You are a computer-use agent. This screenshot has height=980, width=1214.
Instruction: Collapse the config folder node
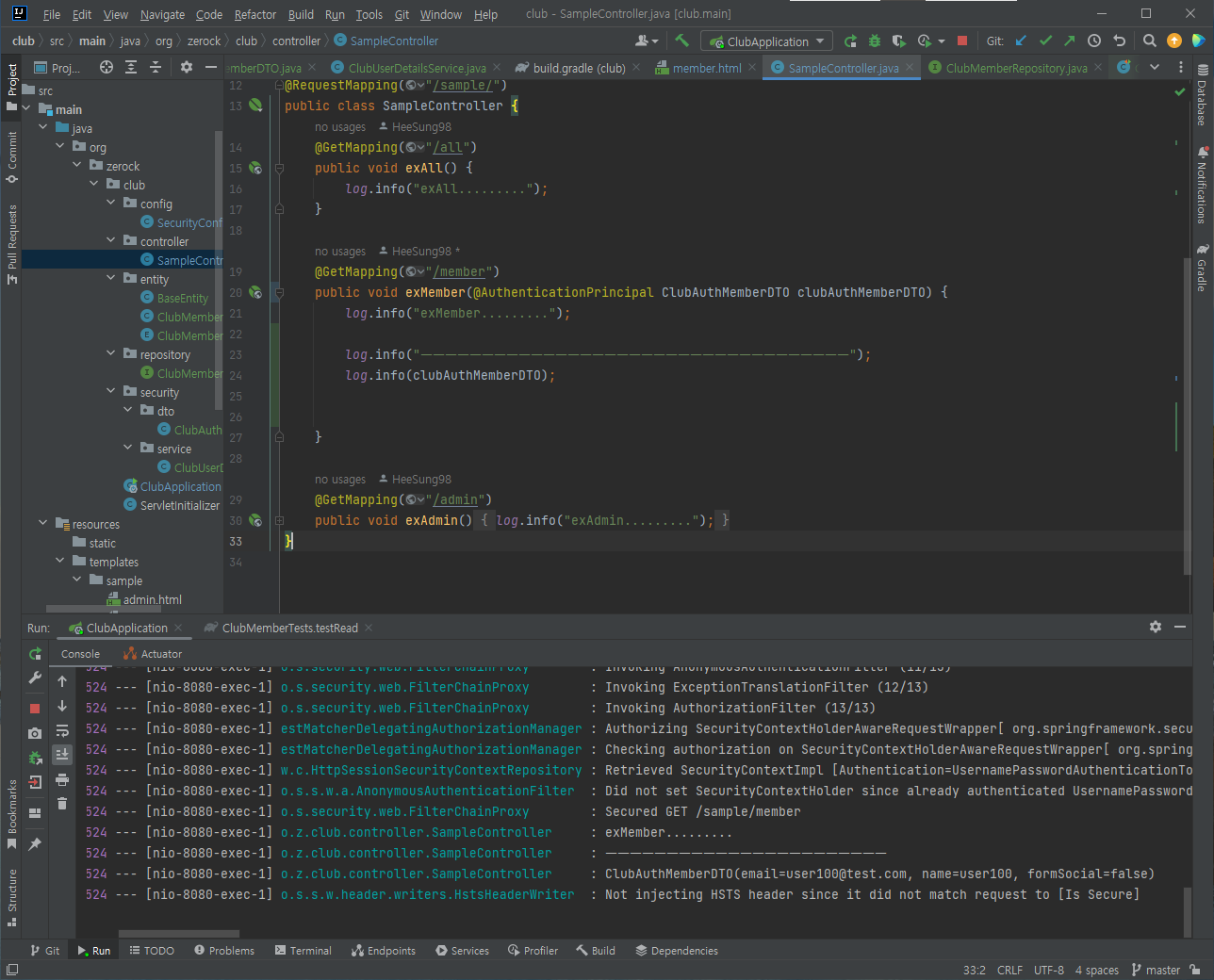[111, 203]
